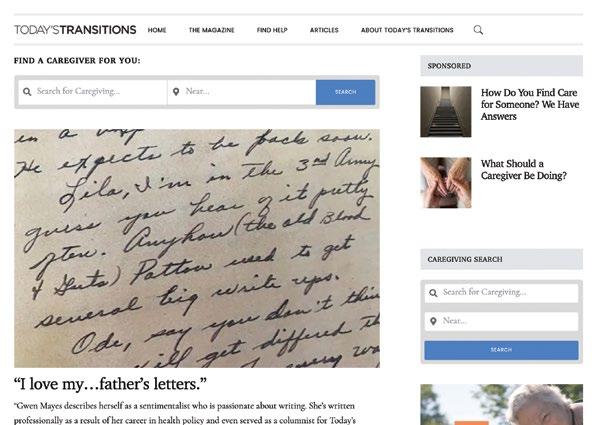The image size is (602, 425).
Task: Click the wide blue sidebar Search button
Action: [x=501, y=350]
